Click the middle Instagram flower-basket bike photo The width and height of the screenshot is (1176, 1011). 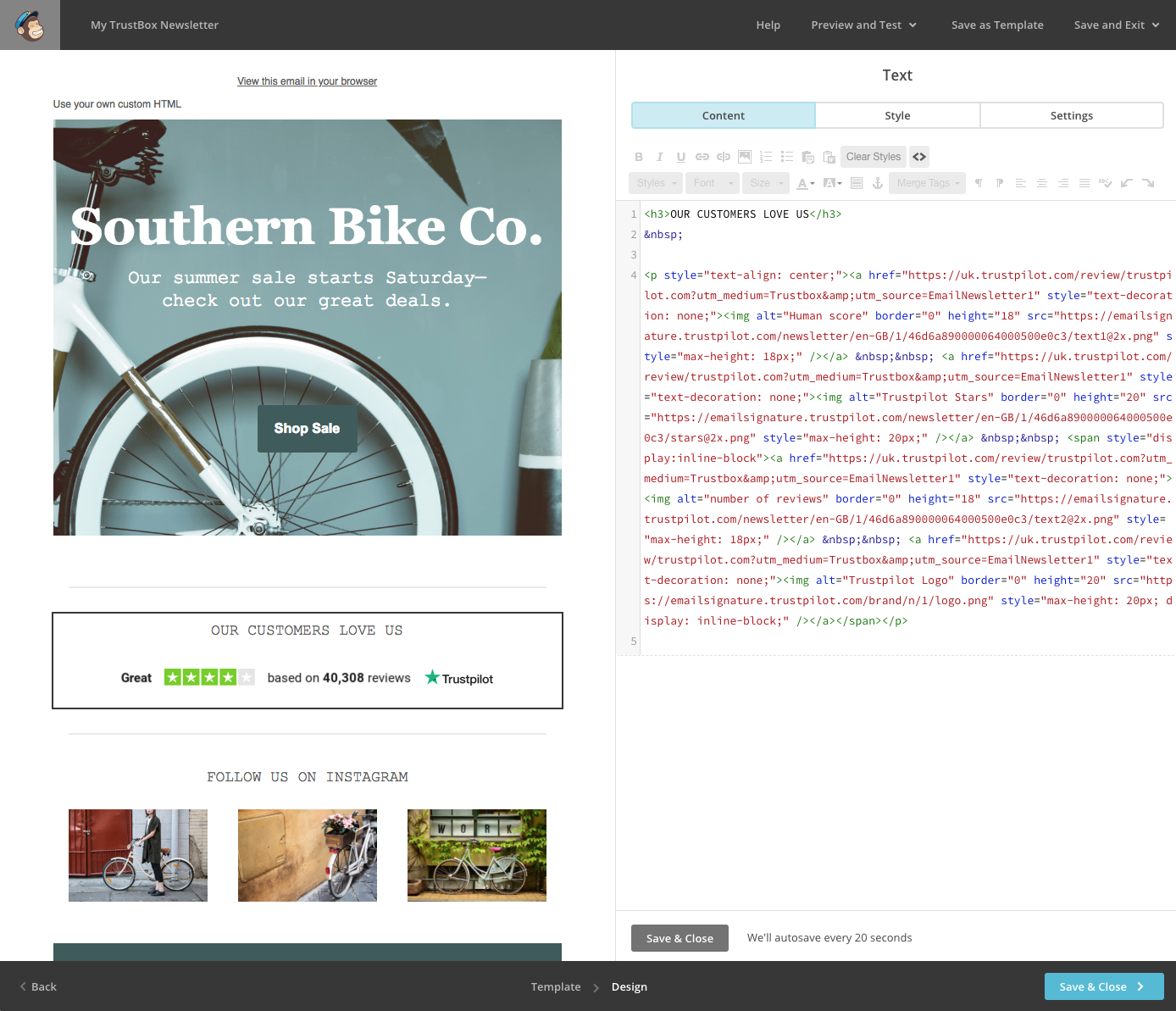(x=308, y=855)
